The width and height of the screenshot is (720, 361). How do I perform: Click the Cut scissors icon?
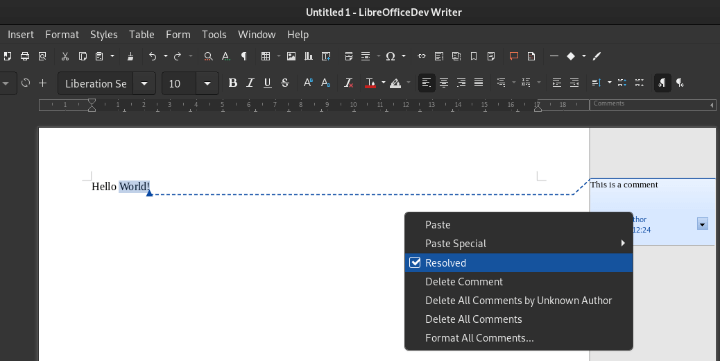[65, 56]
